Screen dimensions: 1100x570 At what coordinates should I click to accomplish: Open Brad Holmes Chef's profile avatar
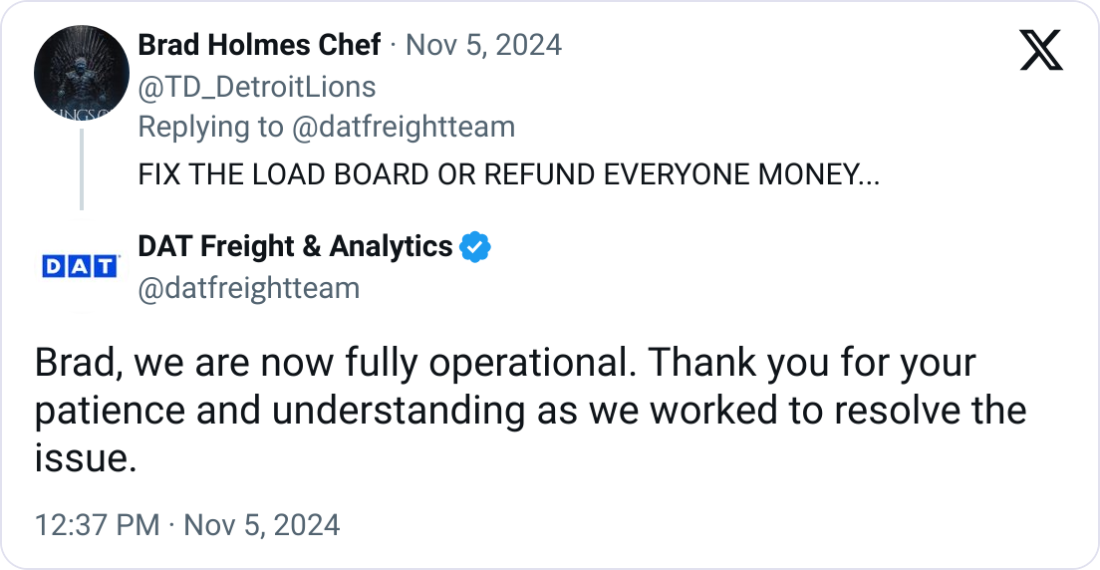pos(81,69)
